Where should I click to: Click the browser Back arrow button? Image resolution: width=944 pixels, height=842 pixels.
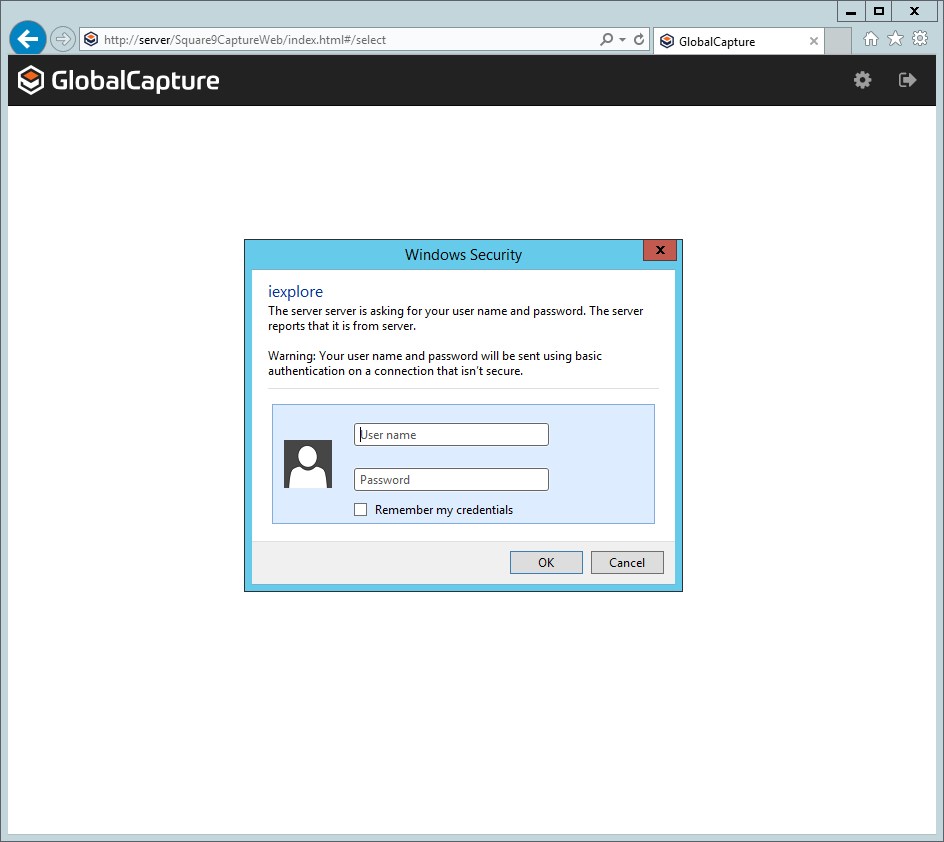tap(28, 39)
